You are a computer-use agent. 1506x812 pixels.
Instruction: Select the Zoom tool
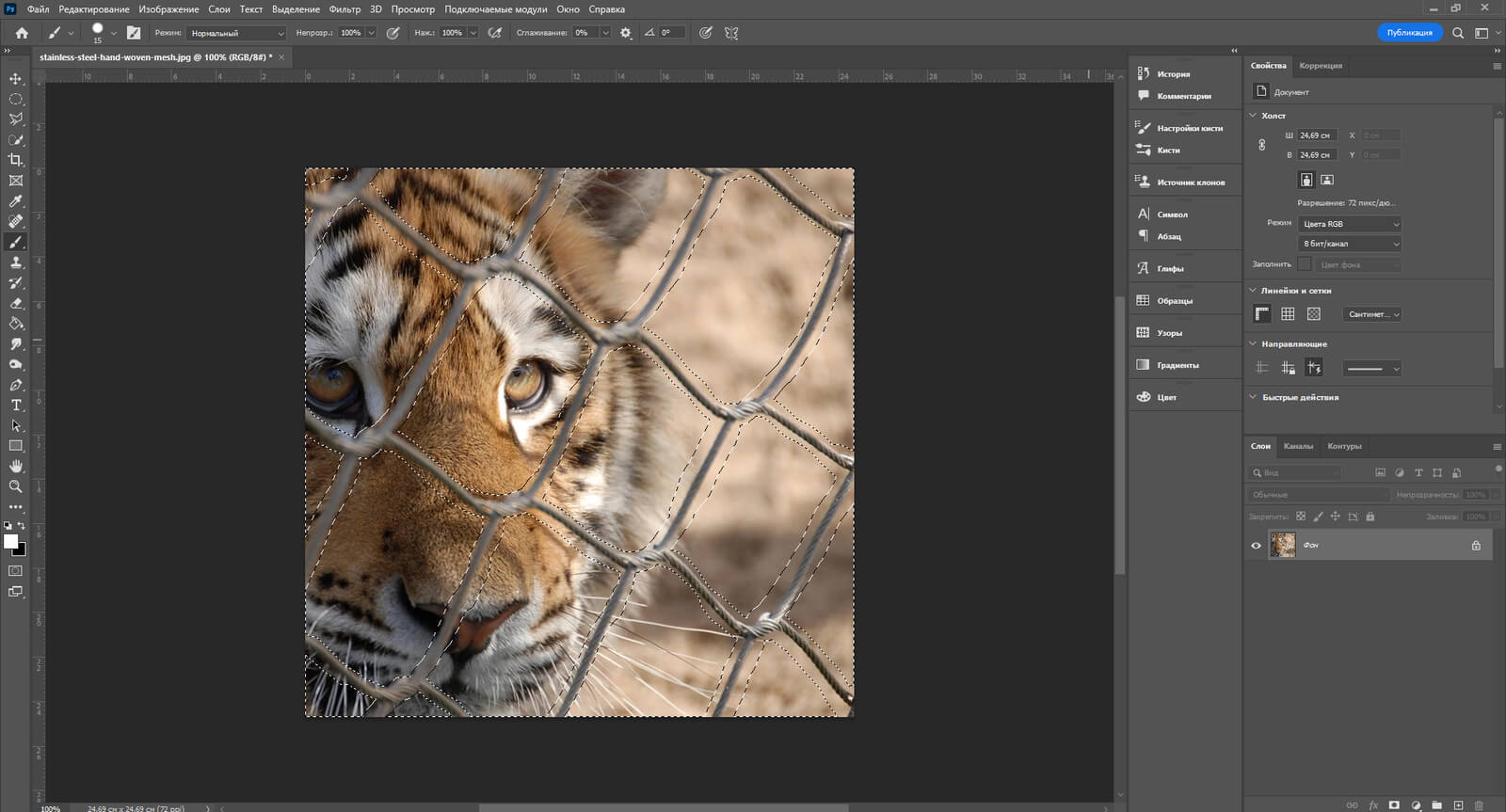[x=16, y=486]
